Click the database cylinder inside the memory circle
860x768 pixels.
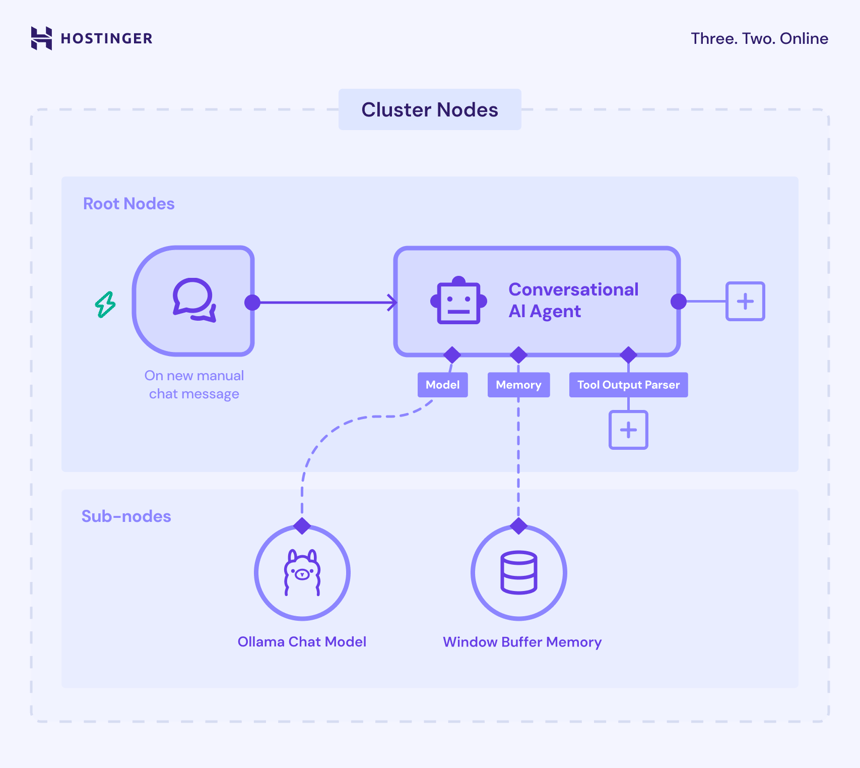(518, 570)
